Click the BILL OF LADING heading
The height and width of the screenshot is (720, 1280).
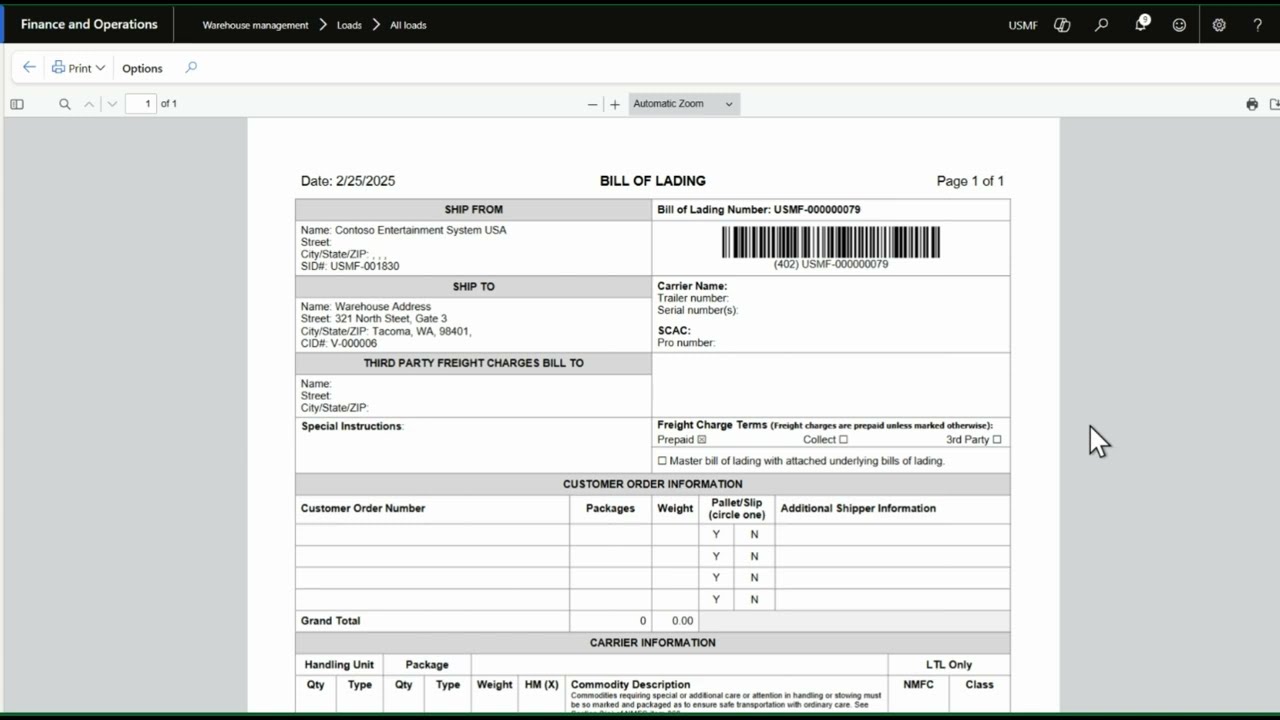coord(653,181)
